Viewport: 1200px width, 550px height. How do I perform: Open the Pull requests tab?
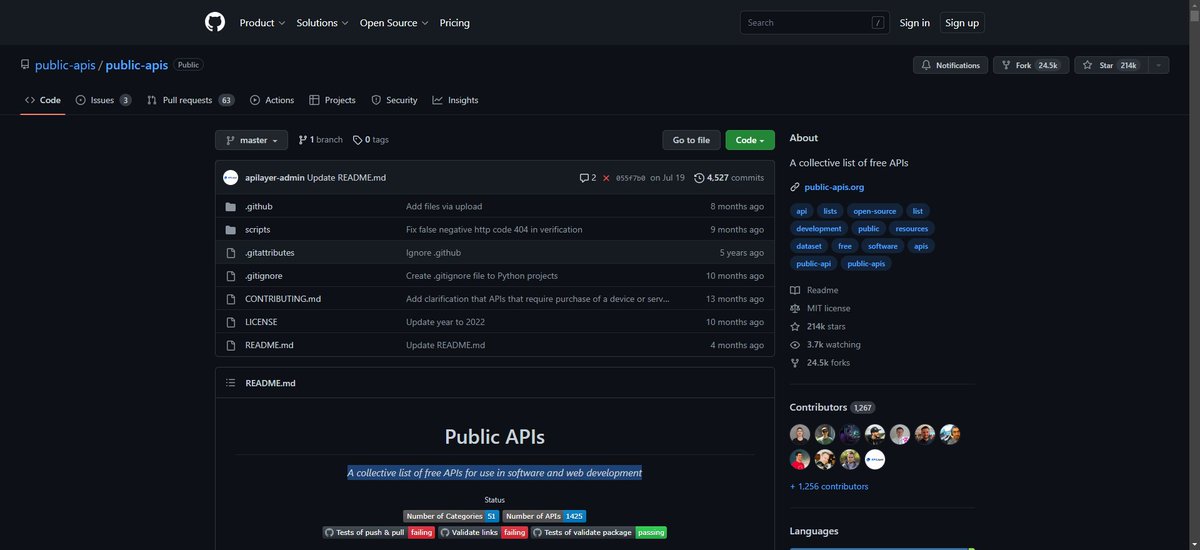point(190,100)
